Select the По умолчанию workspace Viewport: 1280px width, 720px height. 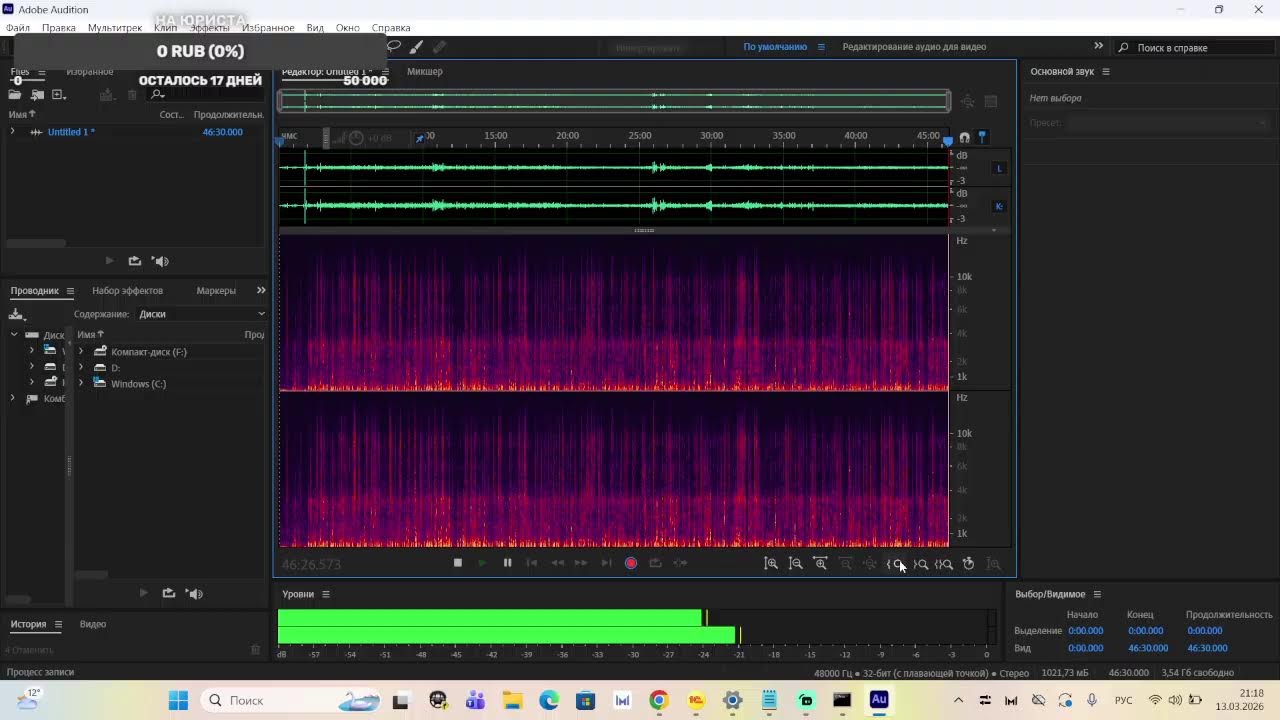pos(775,47)
